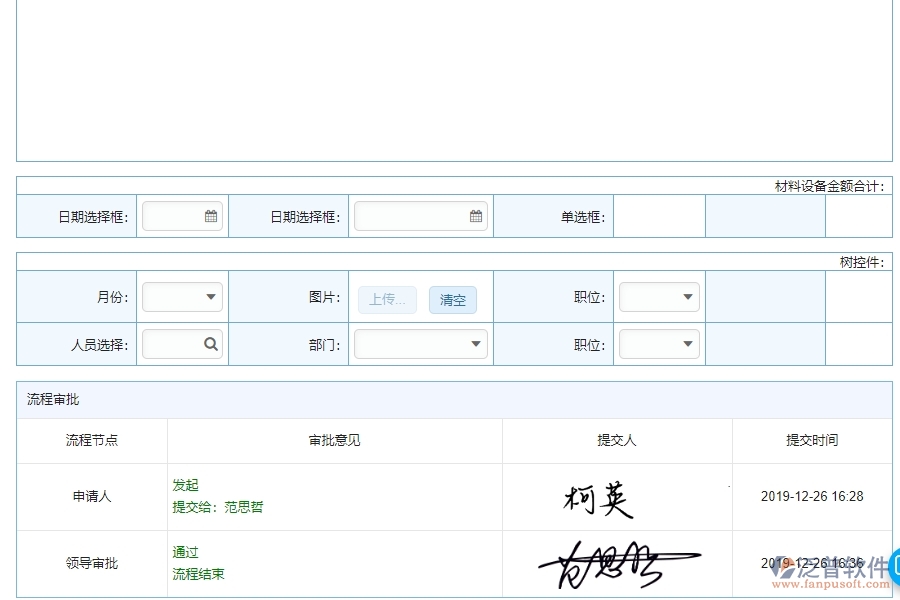This screenshot has height=600, width=900.
Task: Open calendar picker for second 日期选择框 field
Action: pos(476,215)
